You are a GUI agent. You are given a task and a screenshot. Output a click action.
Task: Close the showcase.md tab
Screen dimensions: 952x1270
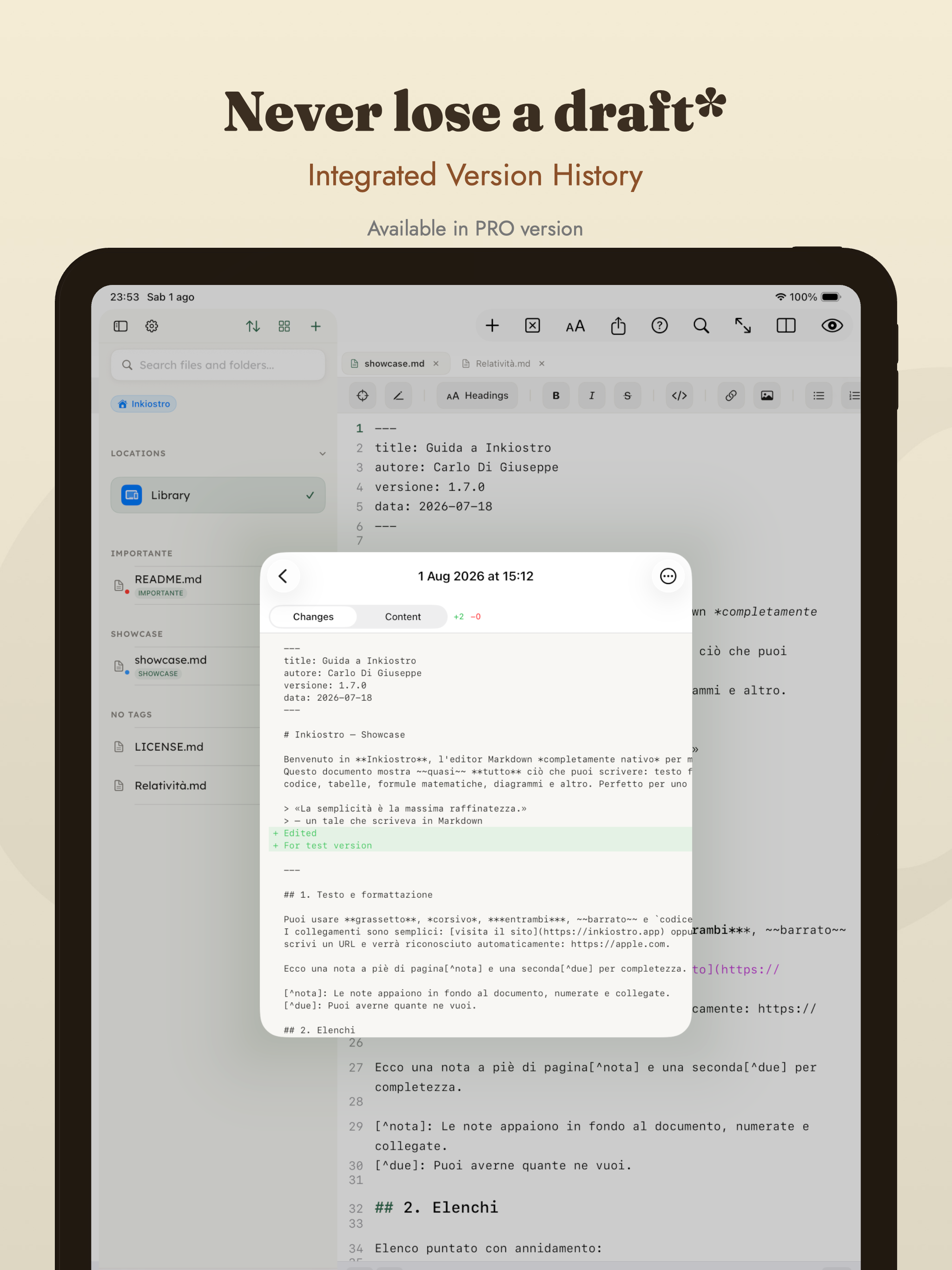(436, 364)
